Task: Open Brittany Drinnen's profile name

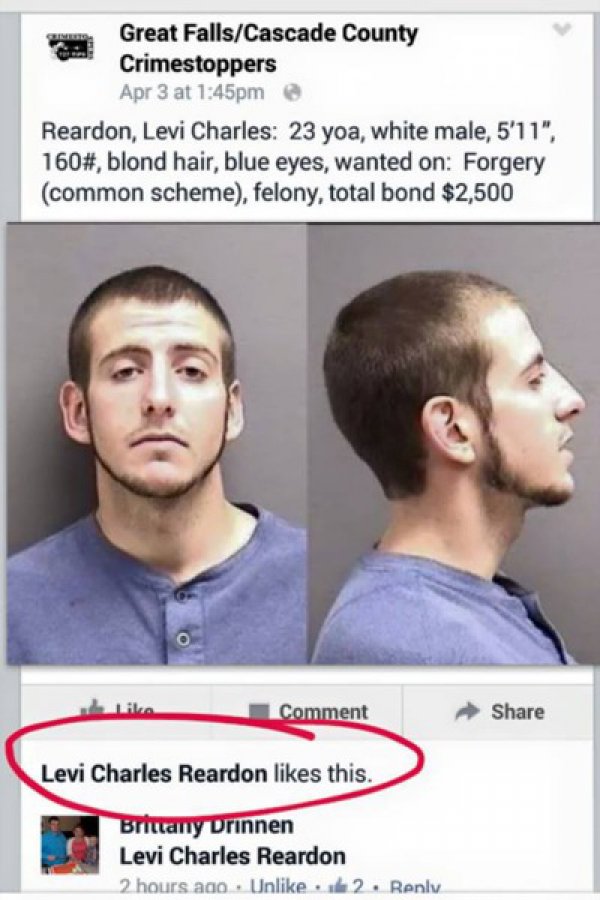Action: (x=207, y=825)
